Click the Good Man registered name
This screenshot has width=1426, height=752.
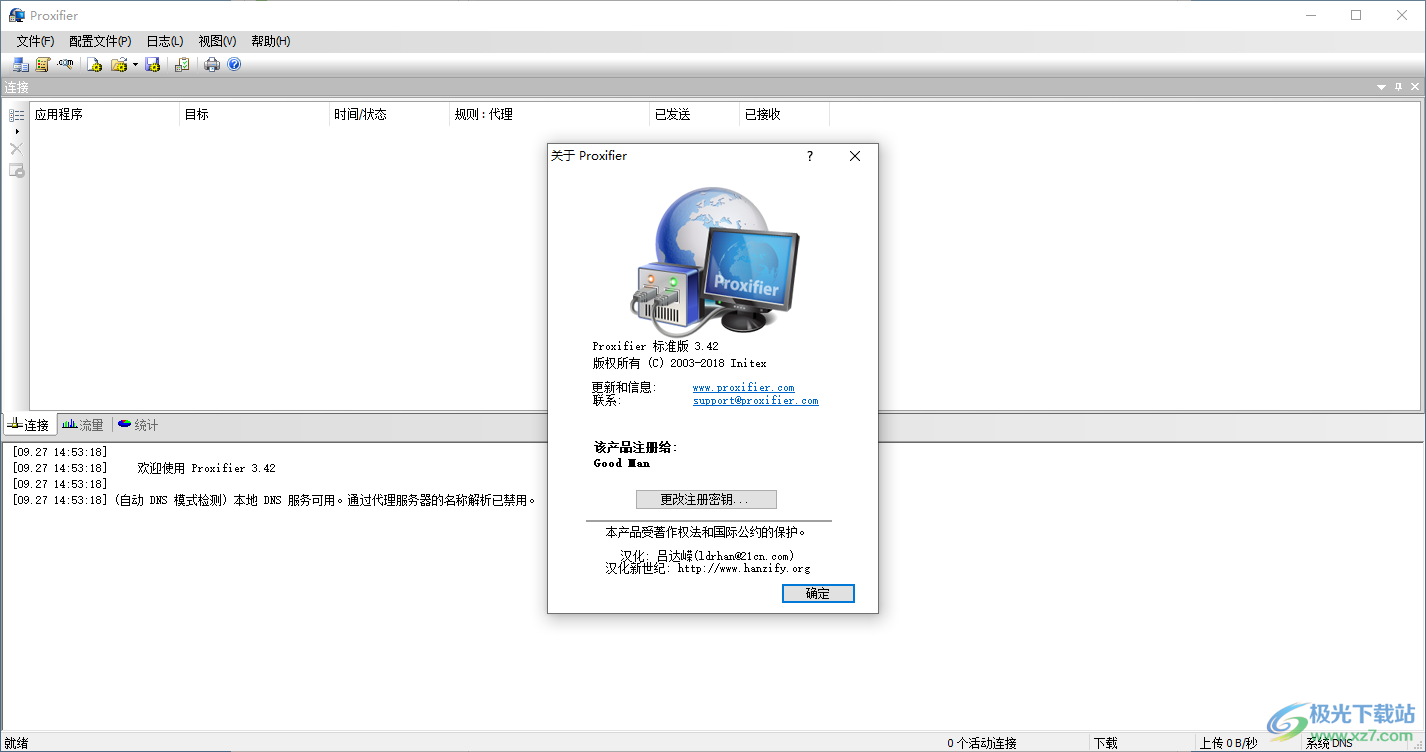click(x=621, y=463)
